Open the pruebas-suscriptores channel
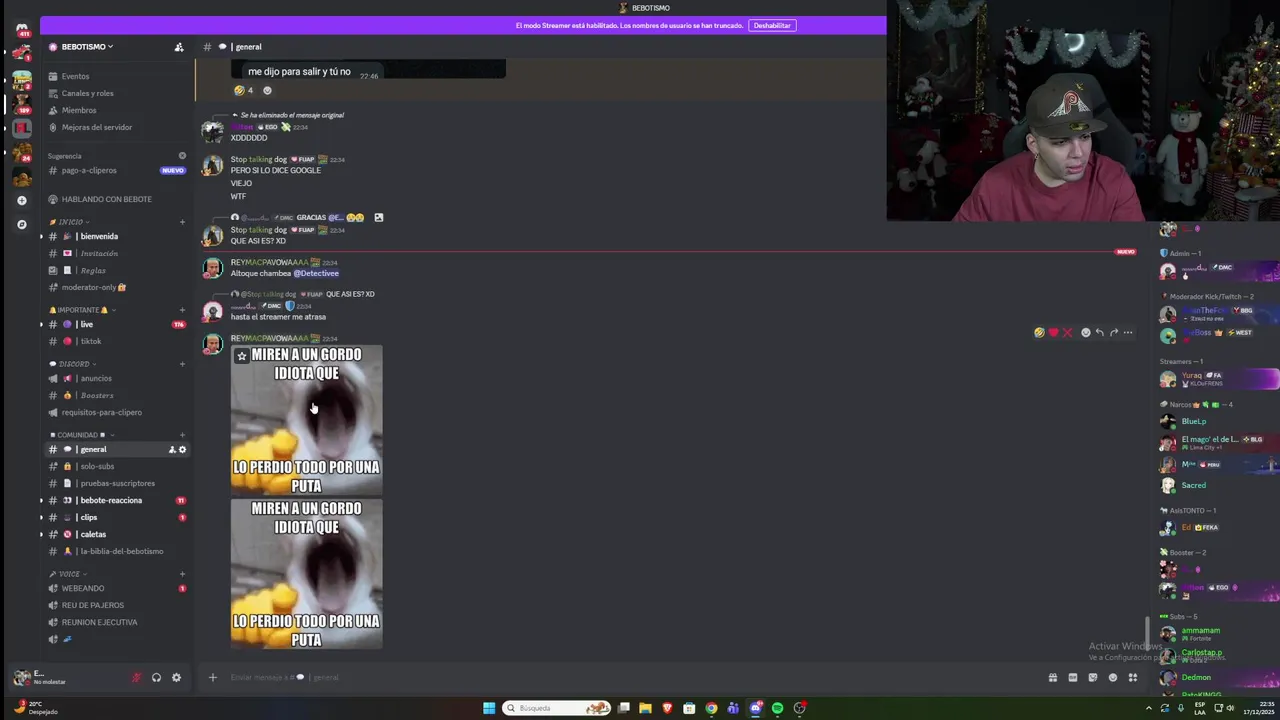This screenshot has width=1280, height=720. [x=117, y=483]
